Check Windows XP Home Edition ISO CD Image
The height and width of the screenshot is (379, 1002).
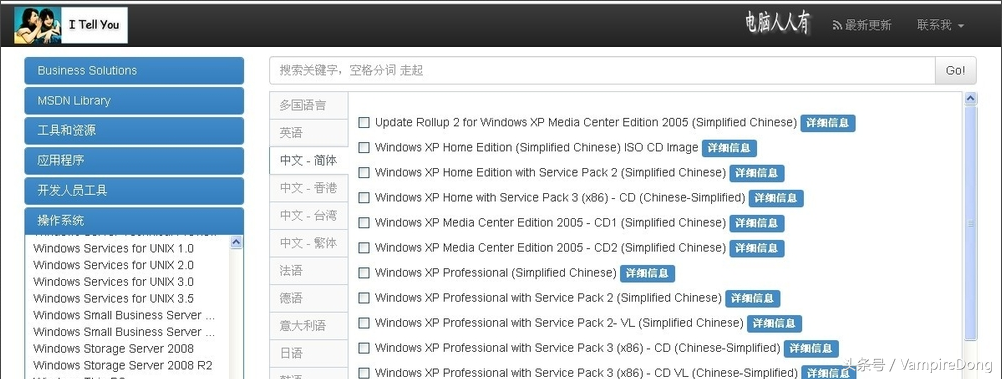point(364,148)
